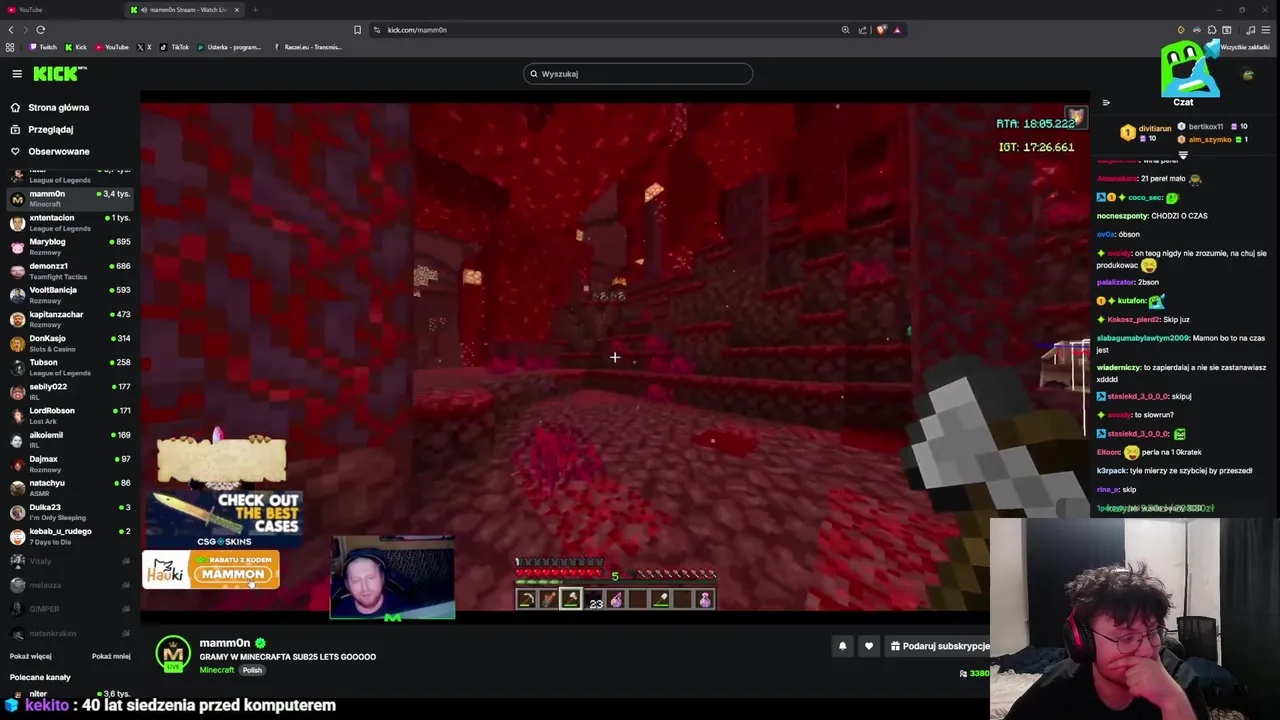Open Dulka23 channel in sidebar
This screenshot has width=1280, height=720.
(70, 511)
